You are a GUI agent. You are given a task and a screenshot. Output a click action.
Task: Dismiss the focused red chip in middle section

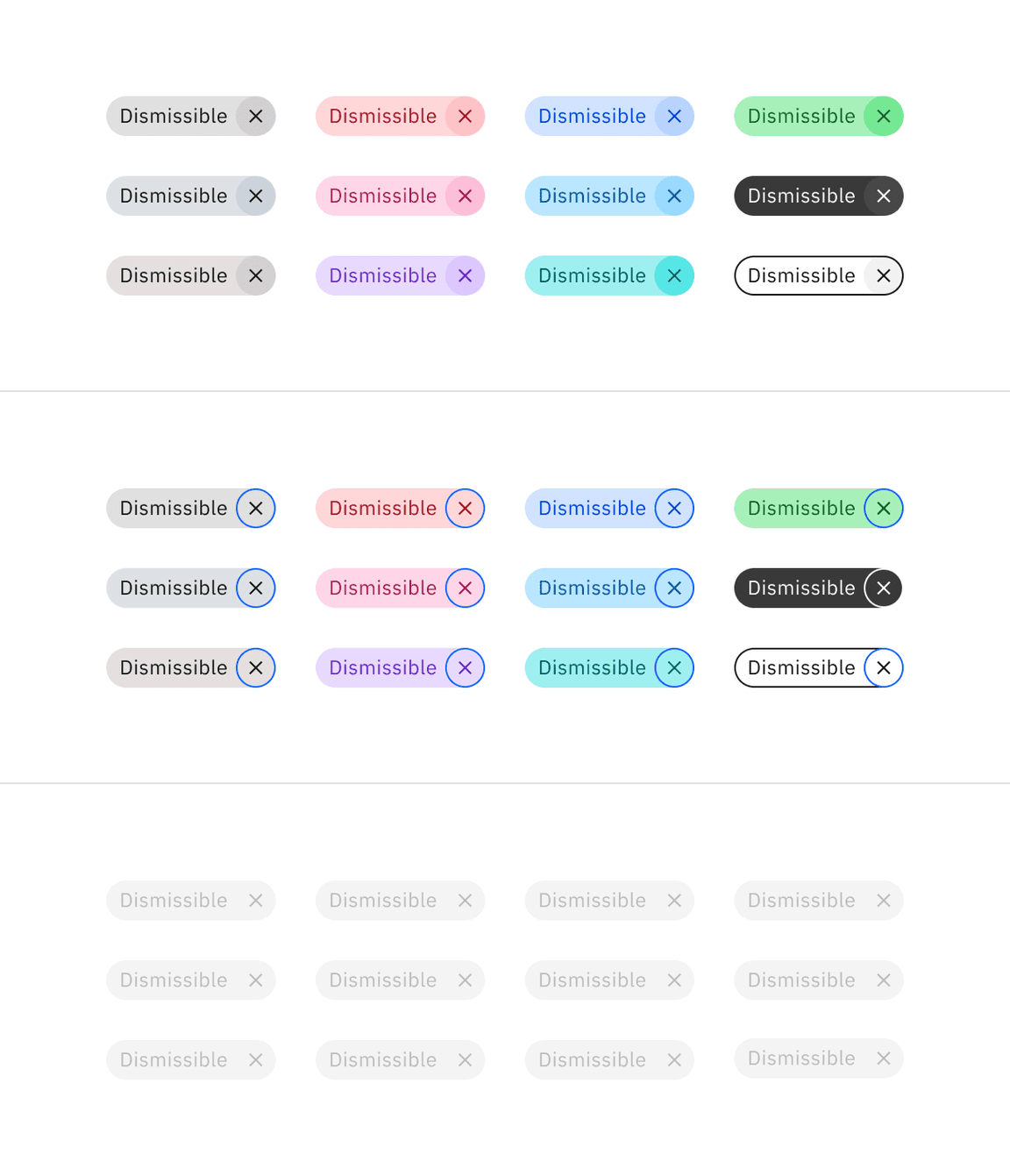pyautogui.click(x=465, y=508)
